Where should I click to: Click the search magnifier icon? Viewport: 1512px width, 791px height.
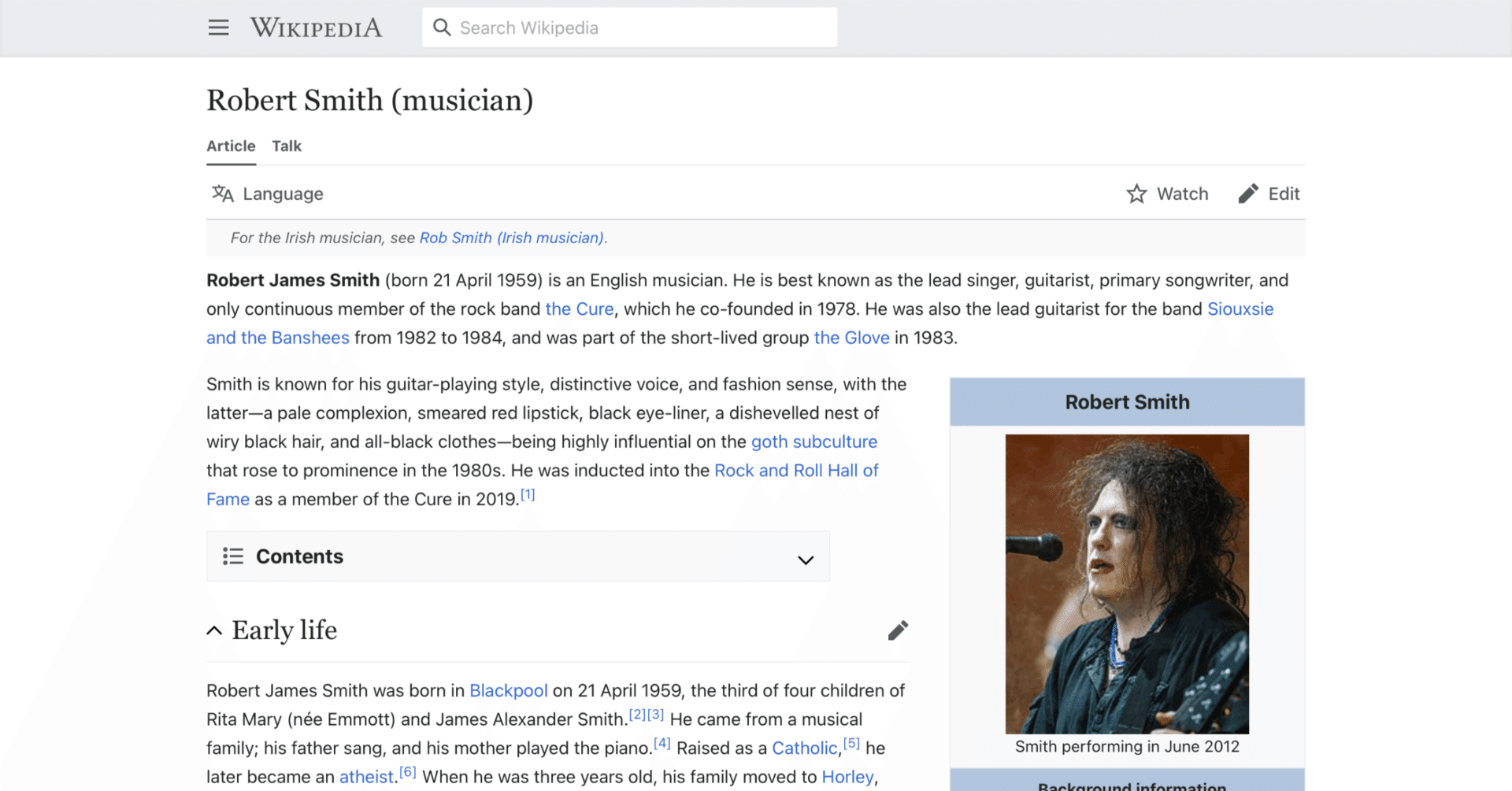point(442,28)
